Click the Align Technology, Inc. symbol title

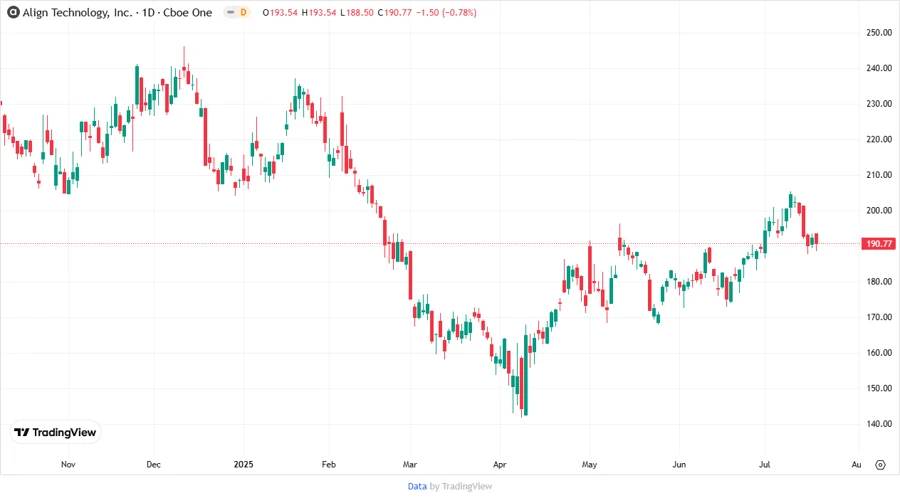[77, 13]
